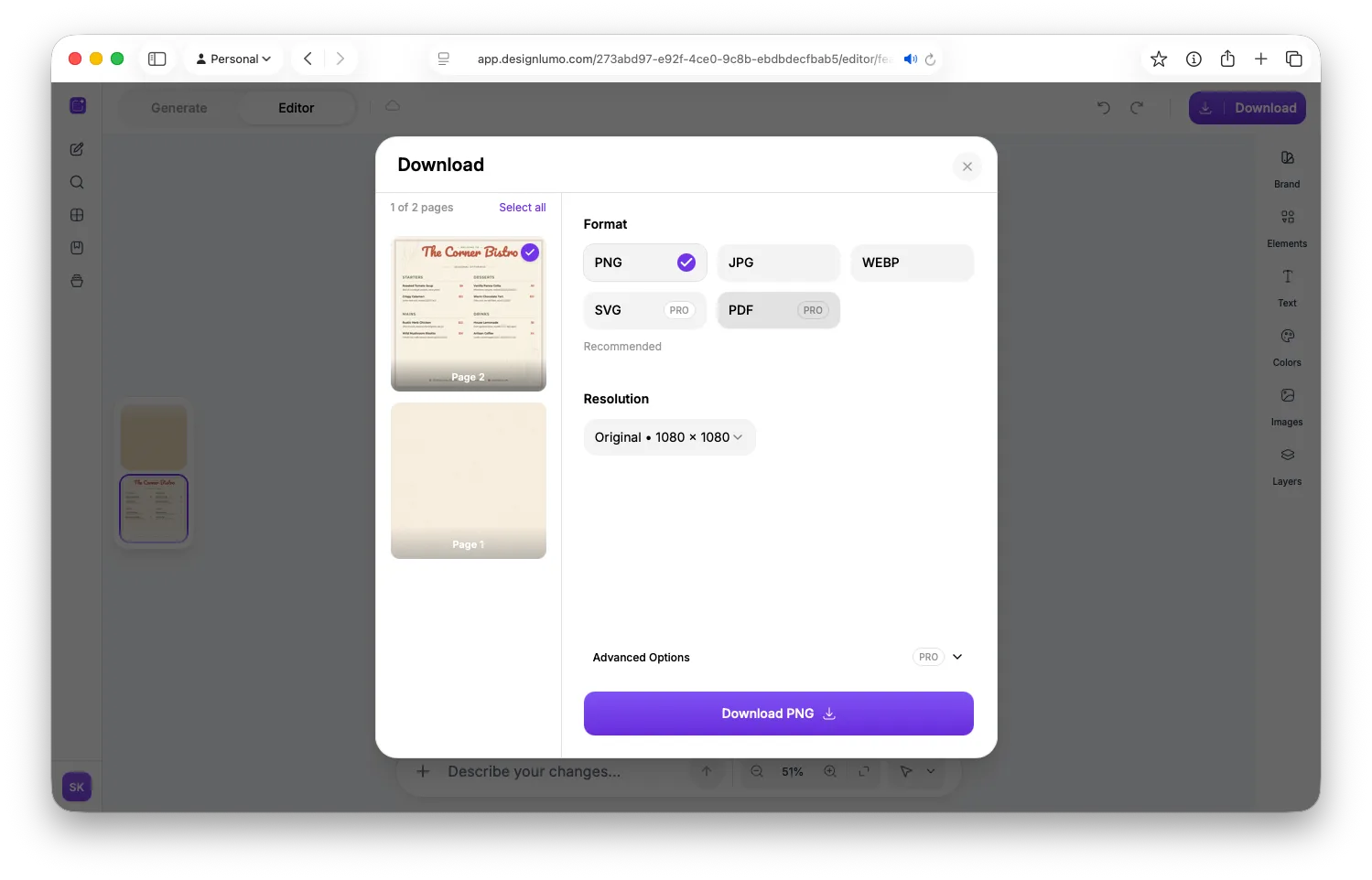This screenshot has height=880, width=1372.
Task: Open the Brand panel
Action: [x=1287, y=169]
